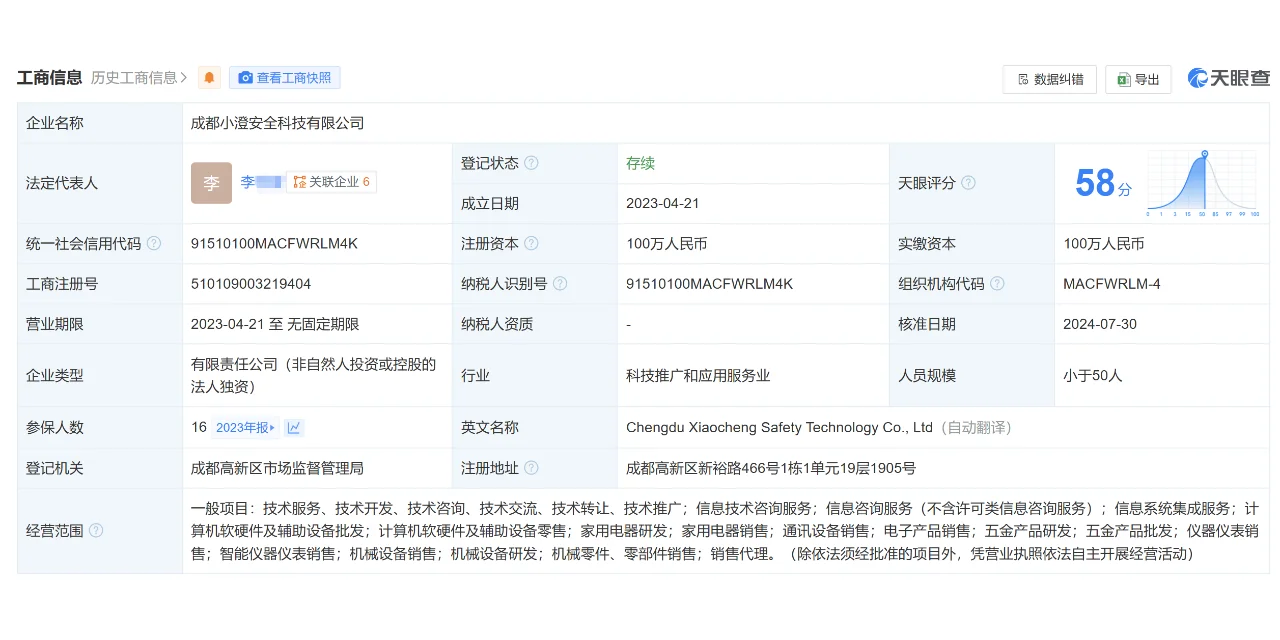Expand the 经营范围 help marker

pos(94,531)
